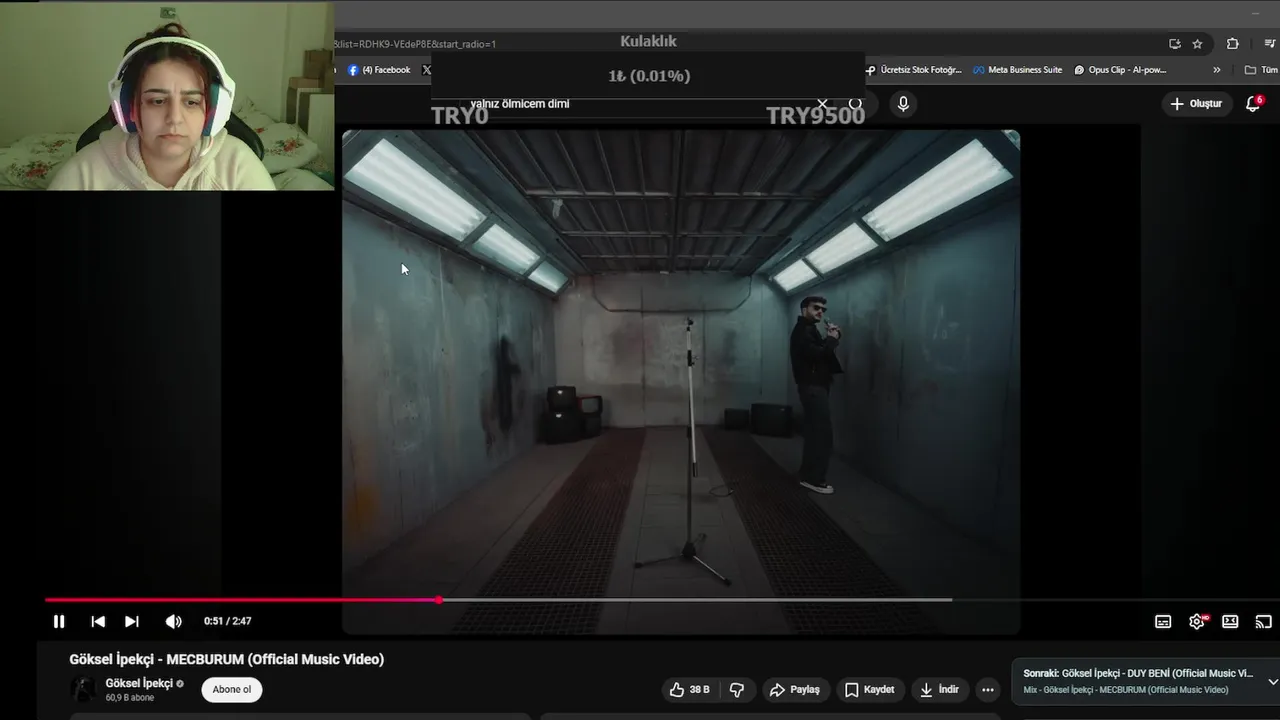The image size is (1280, 720).
Task: Open the X (Twitter) bookmark
Action: (x=426, y=70)
